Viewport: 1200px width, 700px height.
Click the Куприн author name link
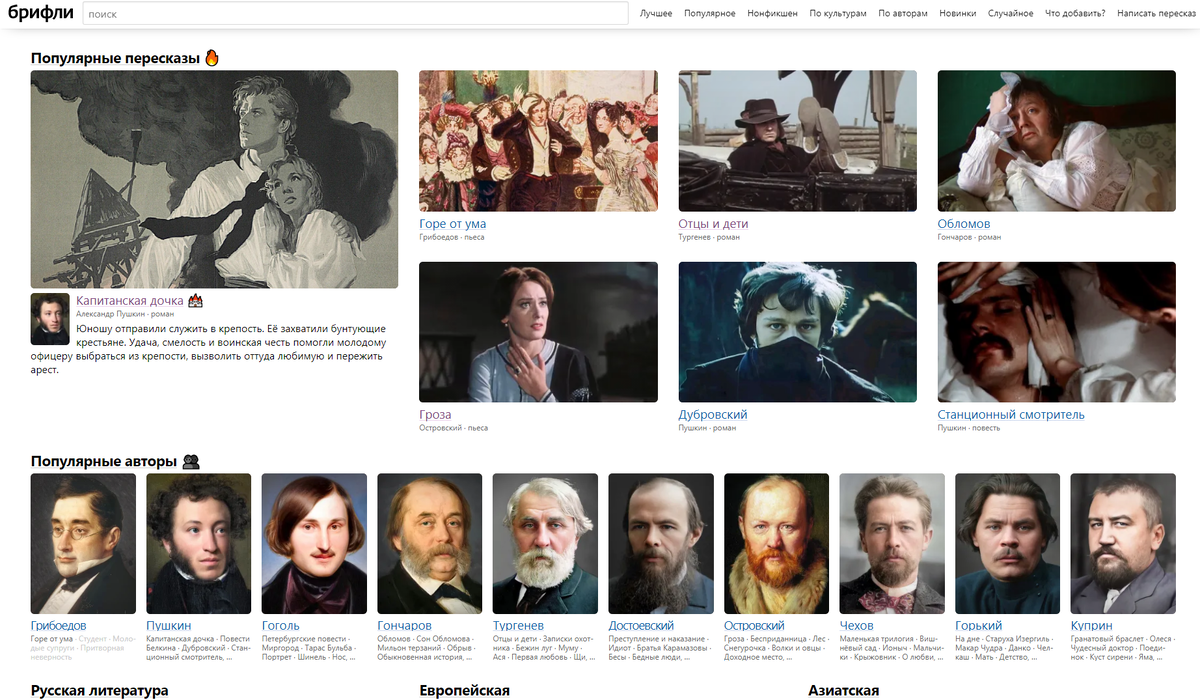point(1092,626)
